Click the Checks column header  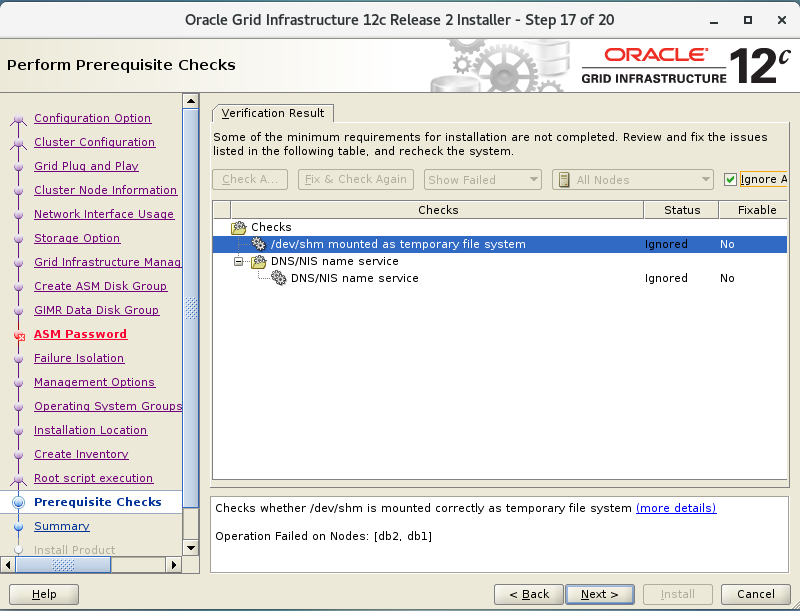tap(438, 210)
